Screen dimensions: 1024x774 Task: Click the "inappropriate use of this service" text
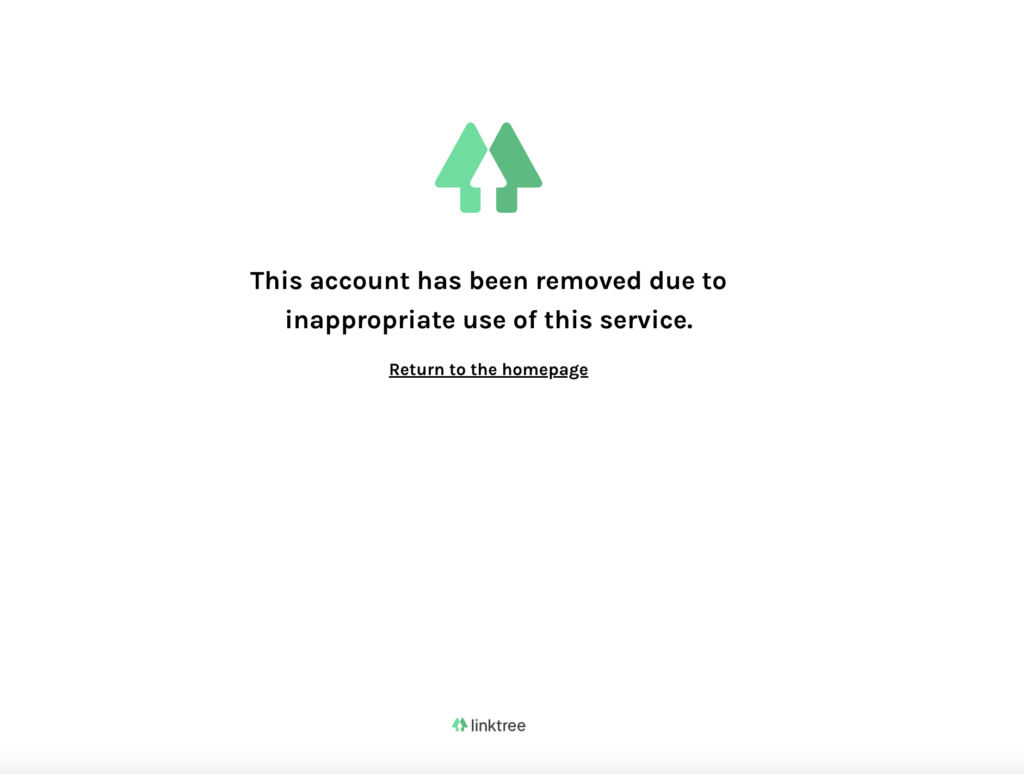click(488, 320)
